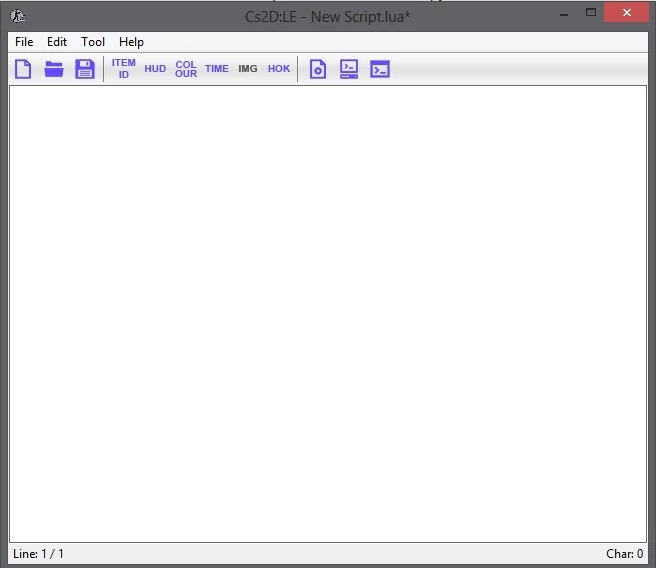656x568 pixels.
Task: Click the Cs2D:LE application icon in title bar
Action: point(18,16)
